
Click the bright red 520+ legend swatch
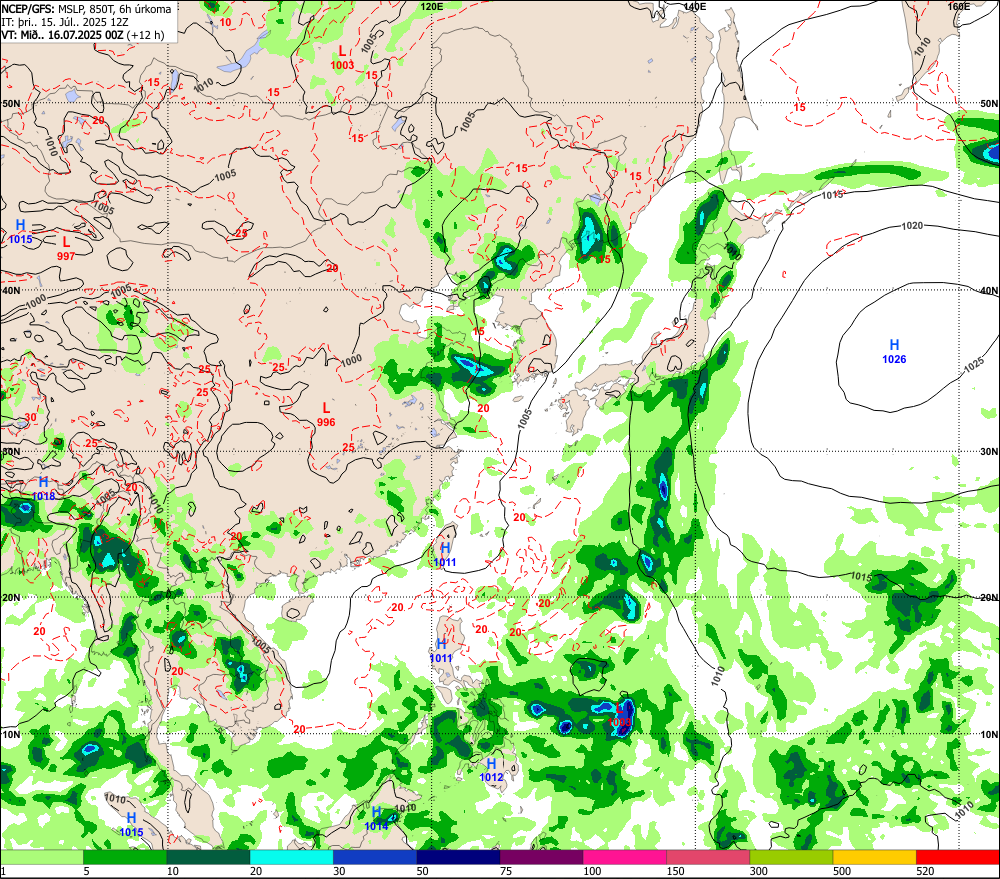coord(958,857)
